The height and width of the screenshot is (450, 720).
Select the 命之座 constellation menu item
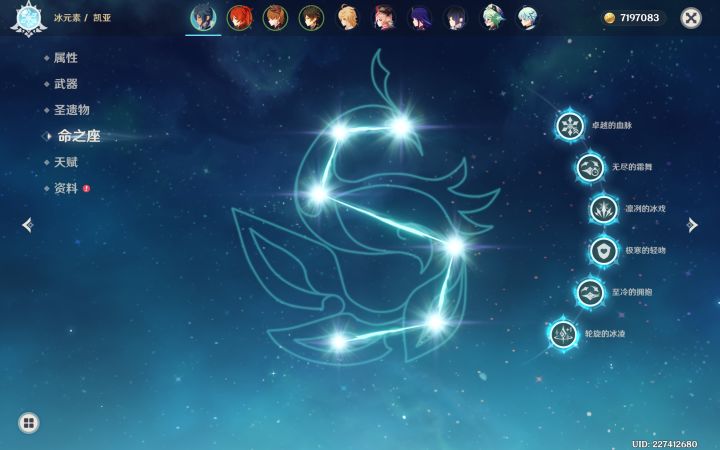[79, 136]
